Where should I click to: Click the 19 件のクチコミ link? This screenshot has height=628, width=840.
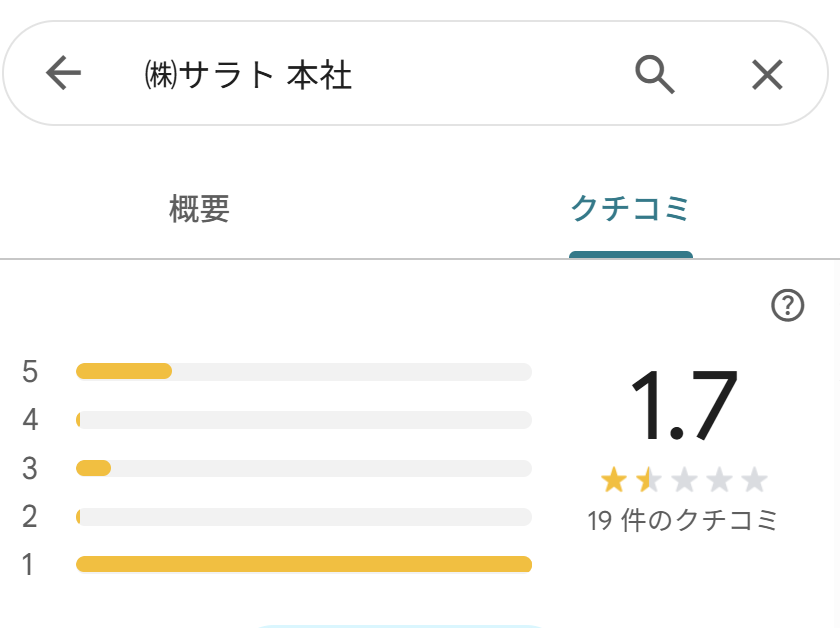coord(683,521)
